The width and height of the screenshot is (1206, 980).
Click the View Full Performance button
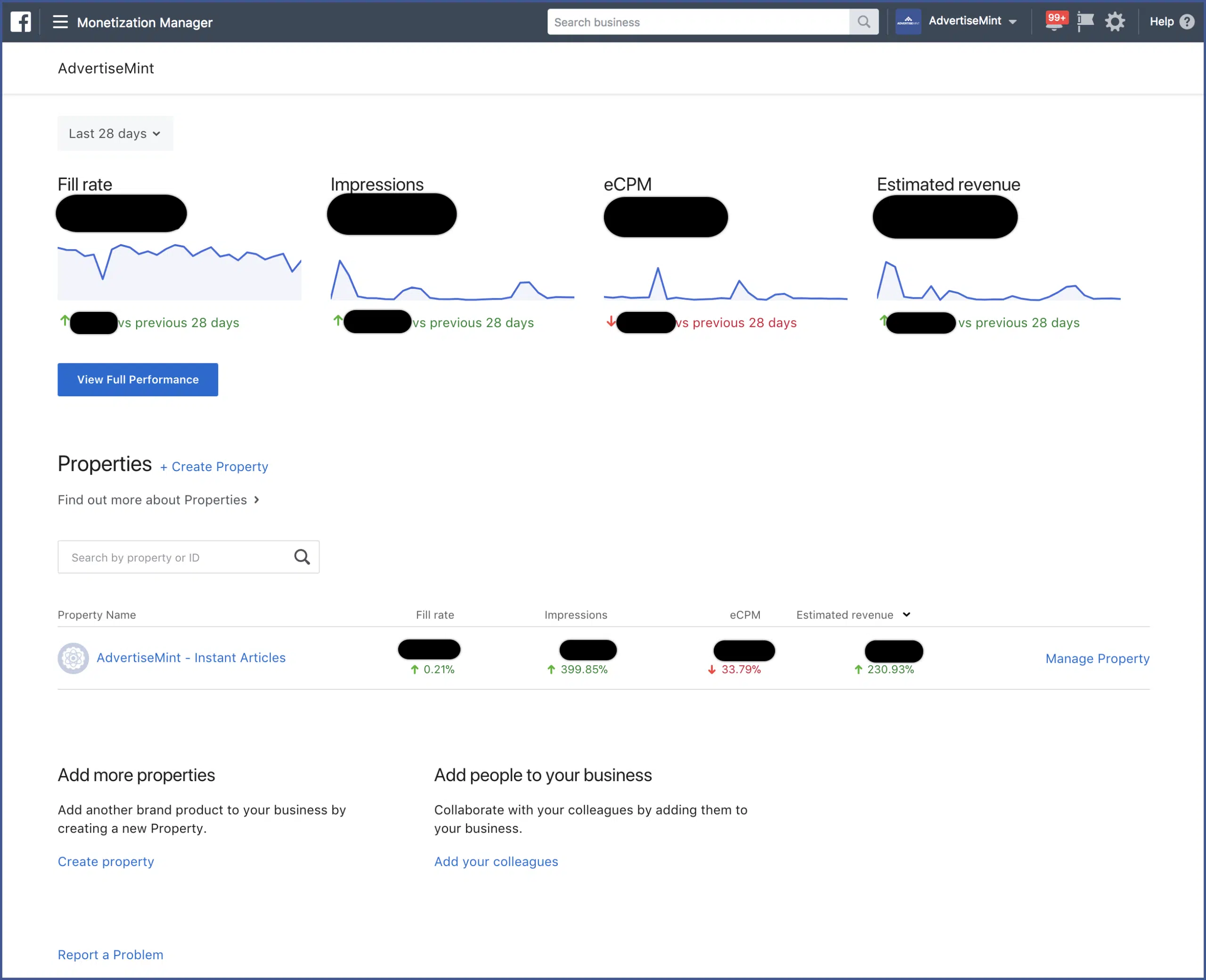click(137, 379)
